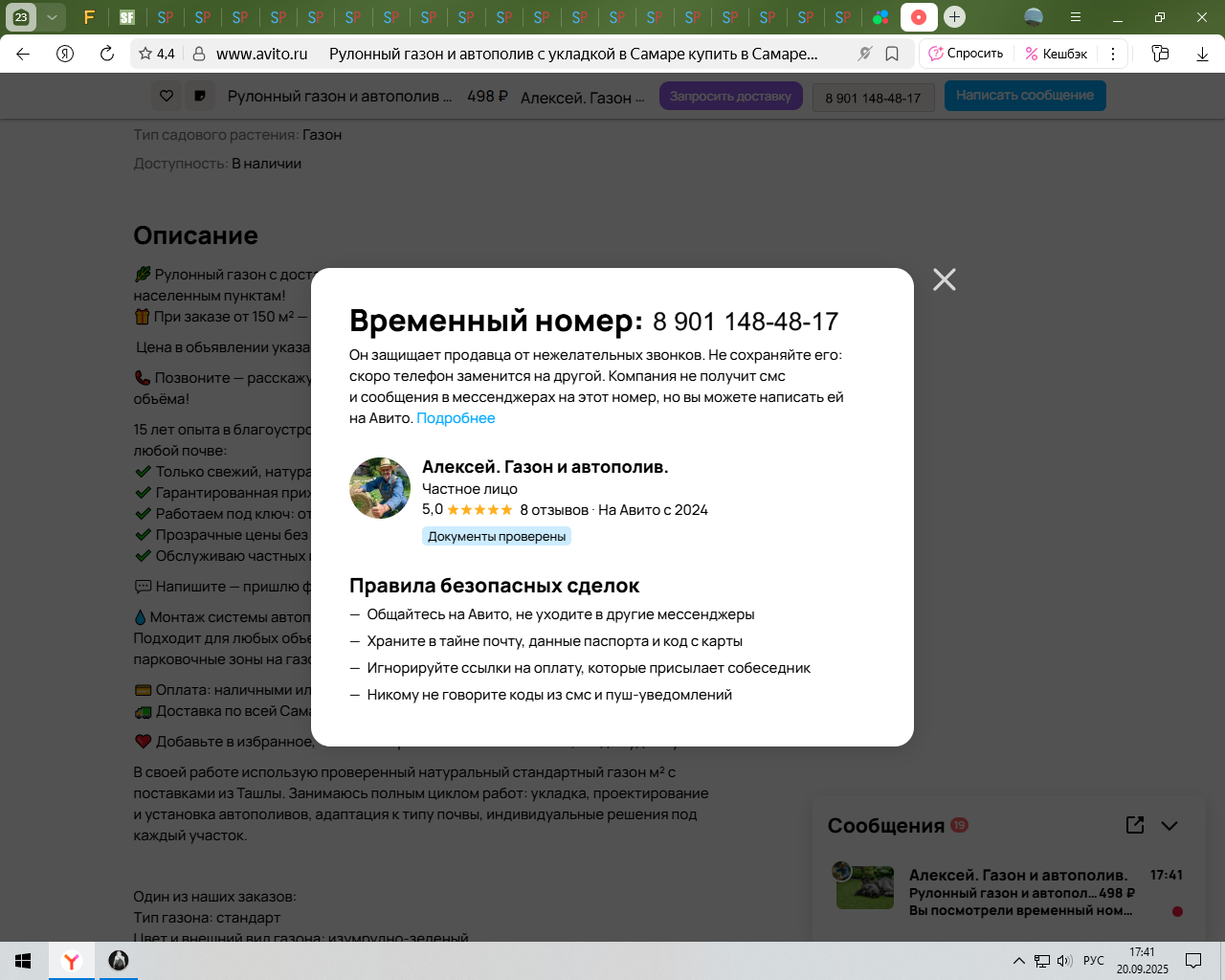Open the clock and calendar 17:41
1225x980 pixels.
tap(1142, 961)
